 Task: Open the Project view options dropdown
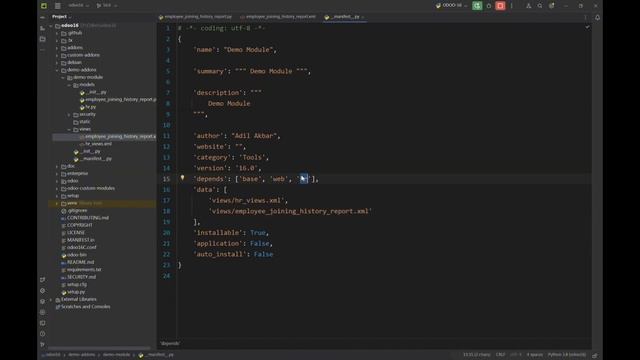click(61, 17)
